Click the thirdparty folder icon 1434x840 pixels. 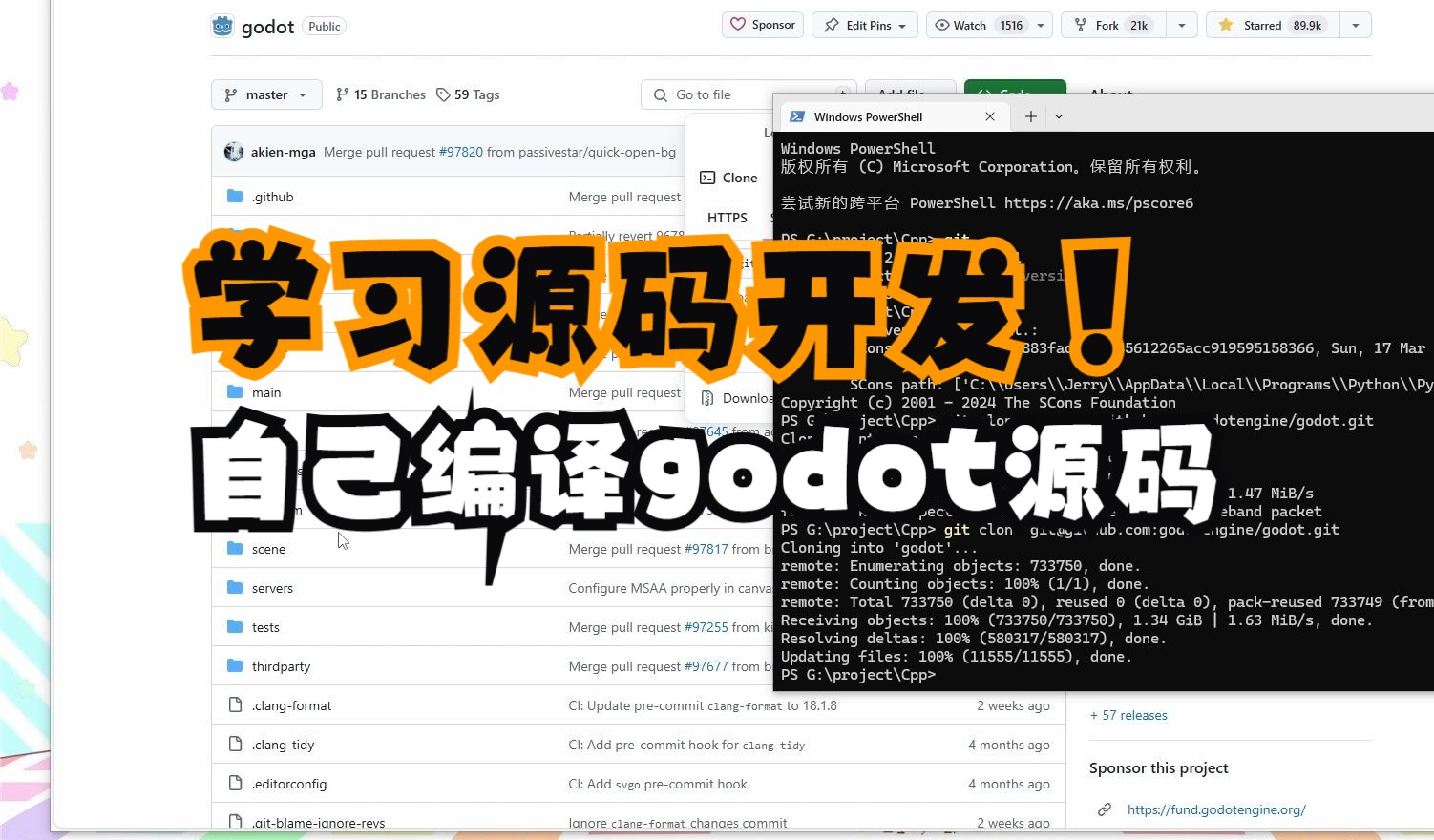235,665
